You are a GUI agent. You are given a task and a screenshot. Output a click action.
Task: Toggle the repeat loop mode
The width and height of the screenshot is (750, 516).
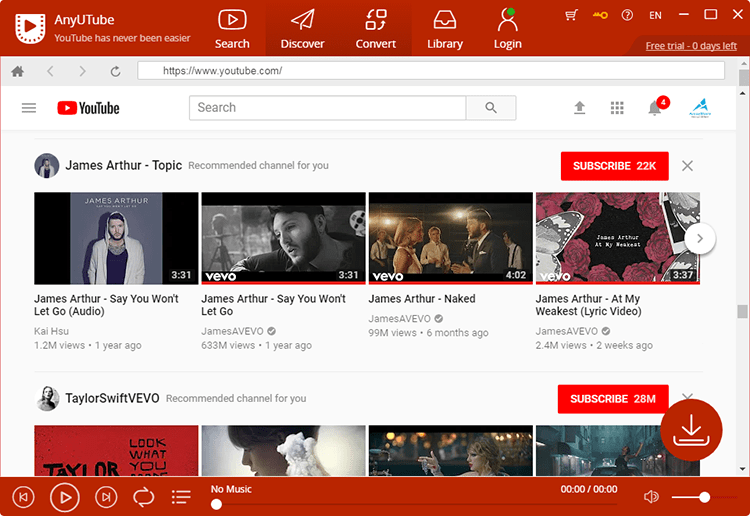(x=143, y=497)
